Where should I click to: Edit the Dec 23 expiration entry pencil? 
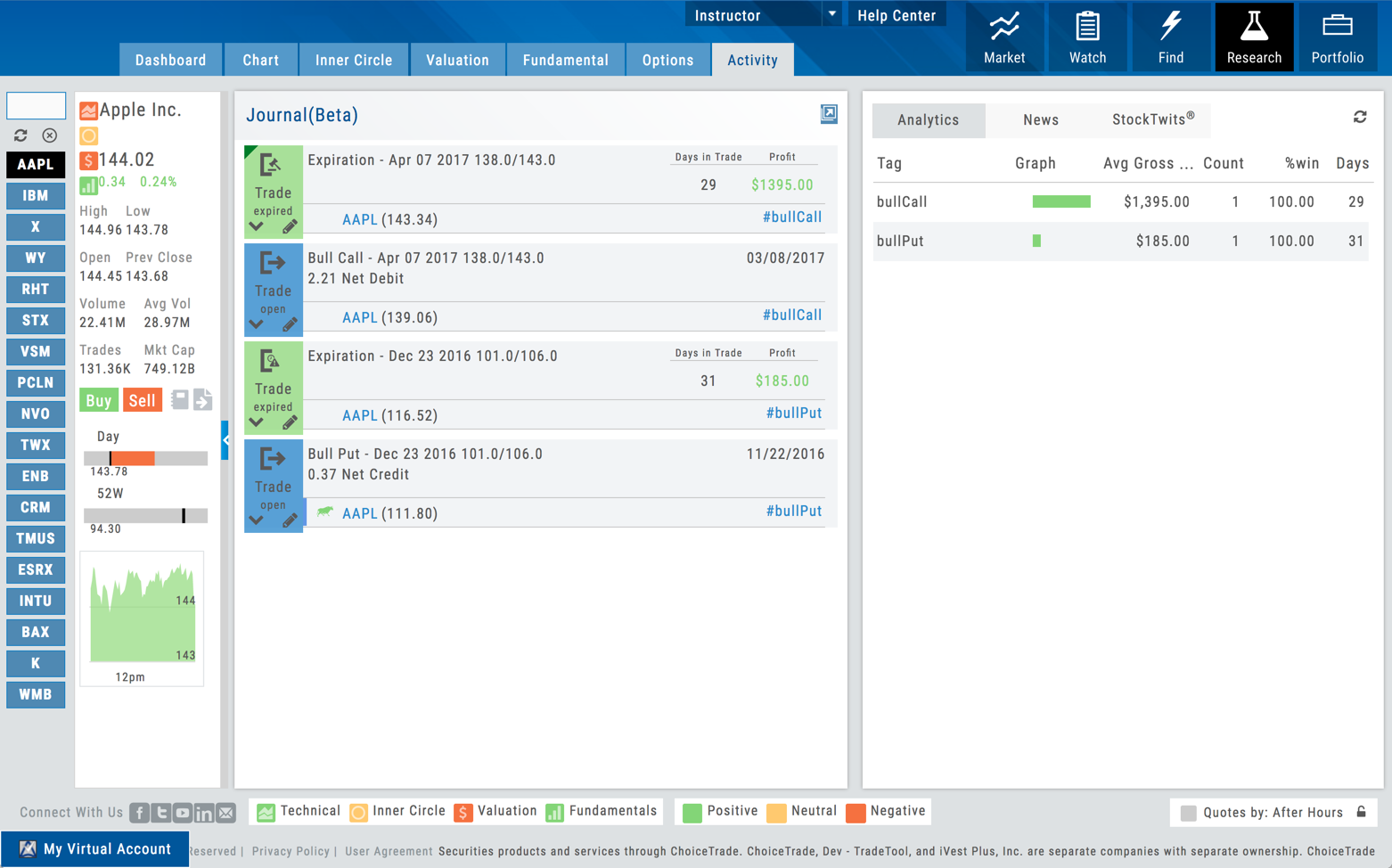click(x=290, y=422)
